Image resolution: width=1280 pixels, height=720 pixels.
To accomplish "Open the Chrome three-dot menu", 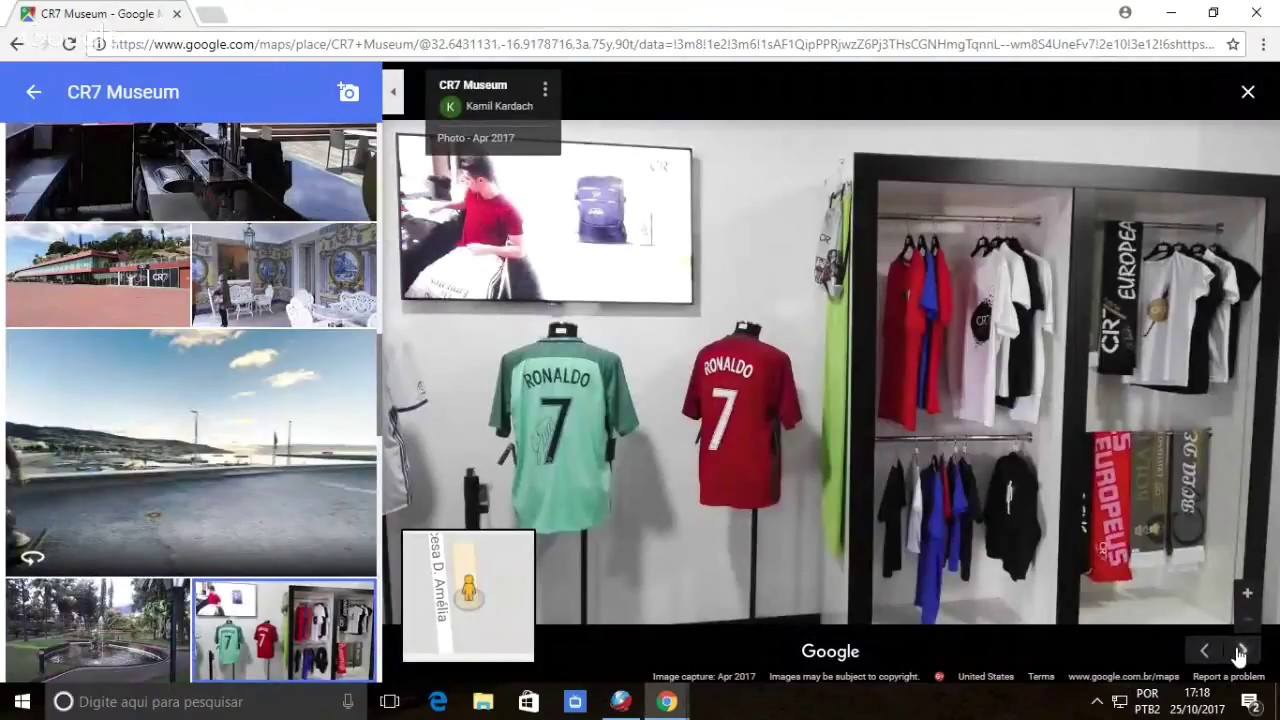I will [x=1263, y=44].
